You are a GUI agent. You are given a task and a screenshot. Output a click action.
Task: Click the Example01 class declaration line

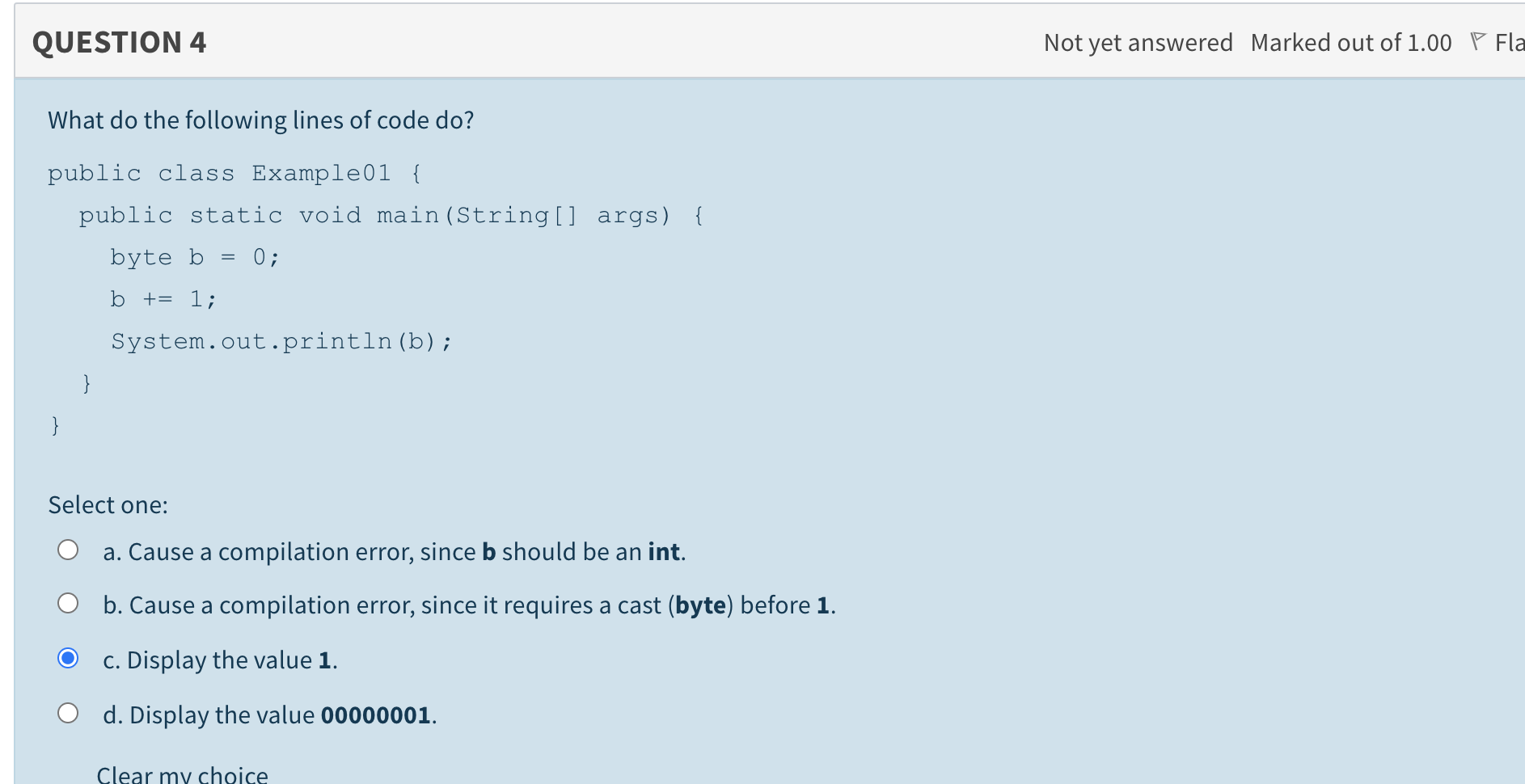pos(233,172)
